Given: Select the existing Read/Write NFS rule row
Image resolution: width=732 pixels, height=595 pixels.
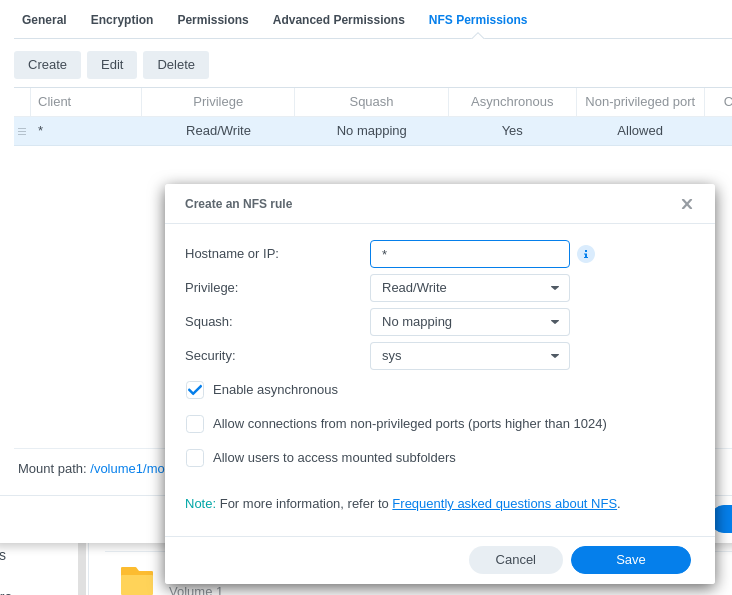Looking at the screenshot, I should (x=218, y=131).
